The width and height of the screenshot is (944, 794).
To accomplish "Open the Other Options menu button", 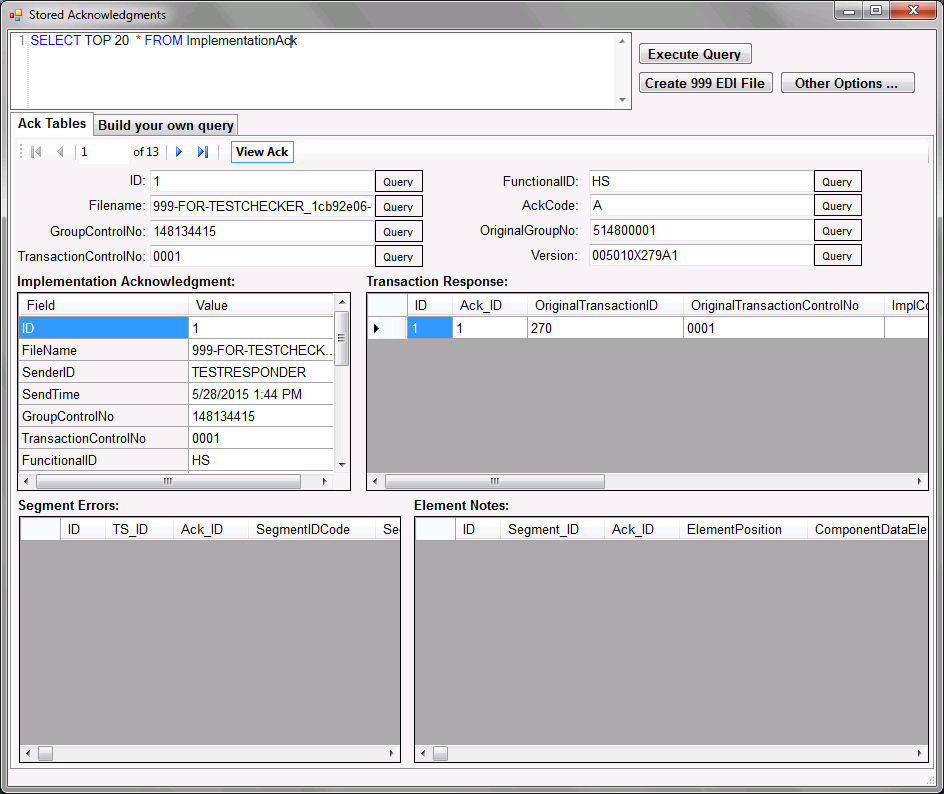I will (x=847, y=83).
